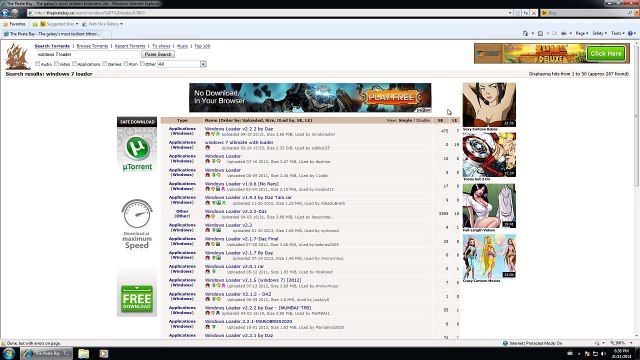Open windows 7 ultimate with loader torrent
The image size is (640, 360).
tap(239, 142)
